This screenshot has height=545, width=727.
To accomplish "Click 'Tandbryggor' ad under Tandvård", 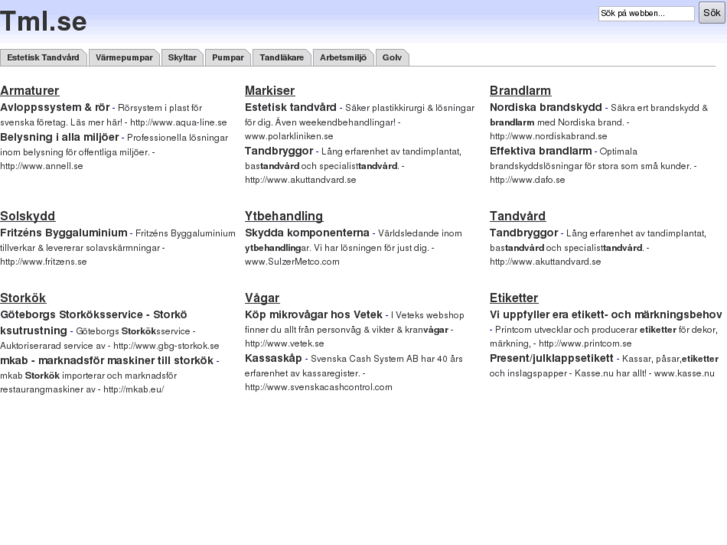I will click(x=524, y=233).
